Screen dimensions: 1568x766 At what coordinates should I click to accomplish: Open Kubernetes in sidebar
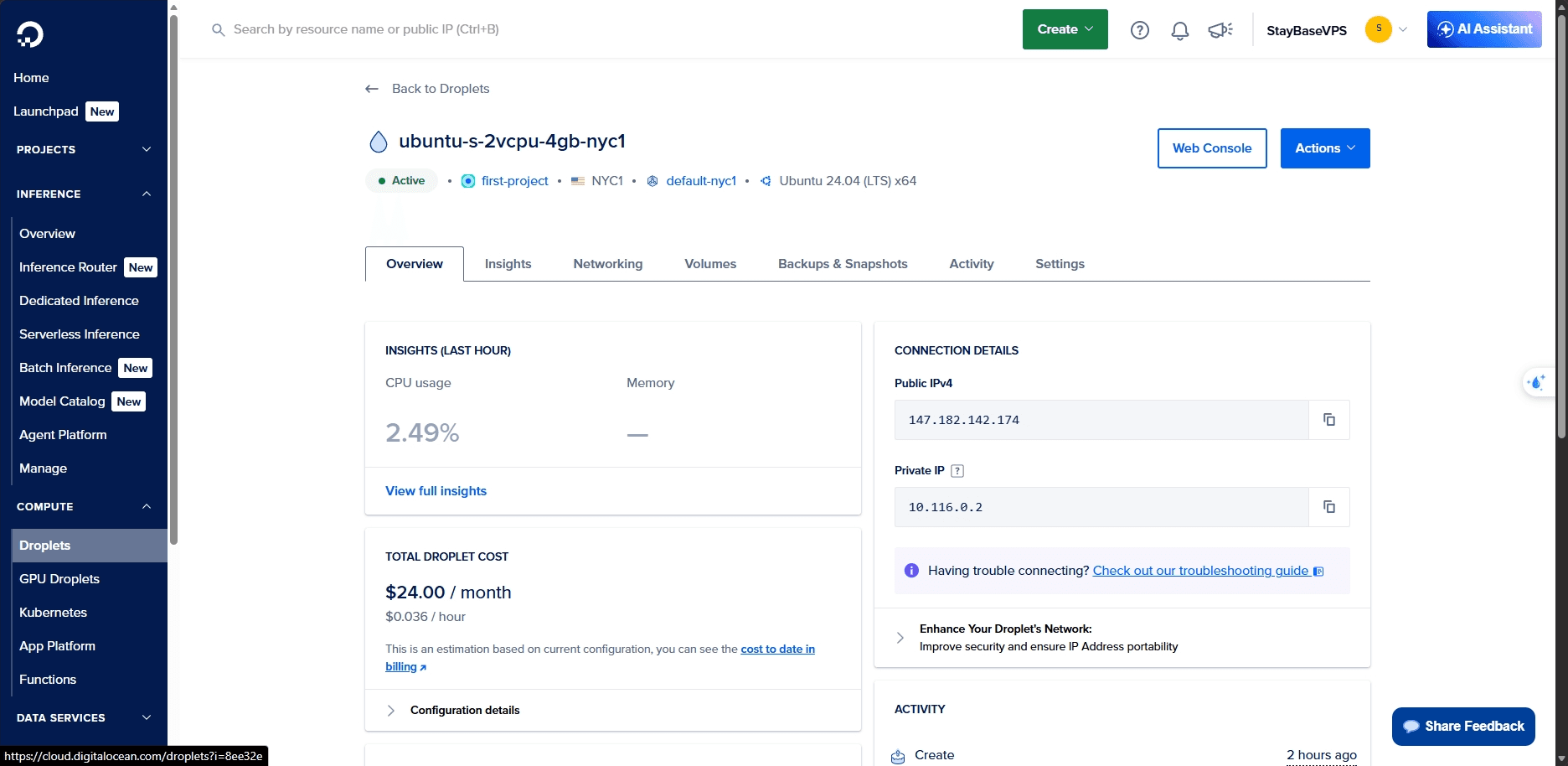[x=53, y=613]
